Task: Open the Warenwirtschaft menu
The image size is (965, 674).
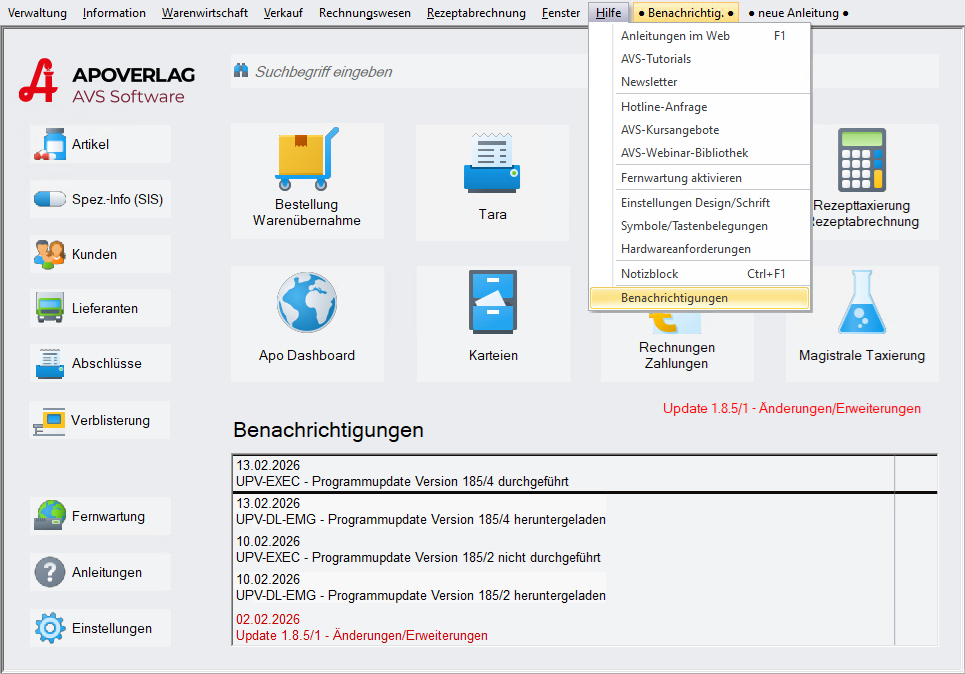Action: coord(205,13)
